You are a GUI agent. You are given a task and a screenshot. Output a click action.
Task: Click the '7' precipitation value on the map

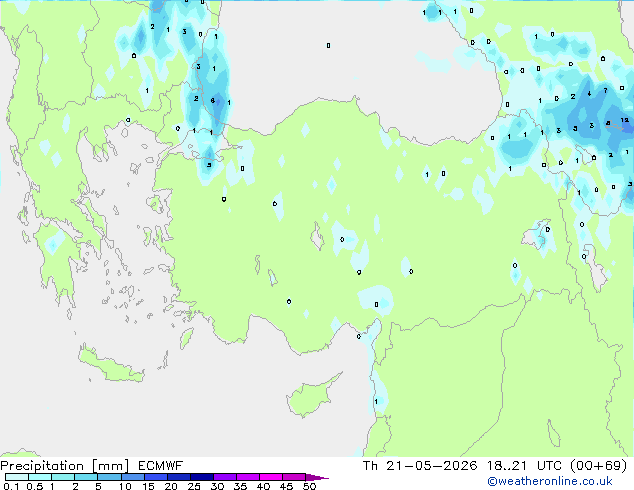(605, 91)
